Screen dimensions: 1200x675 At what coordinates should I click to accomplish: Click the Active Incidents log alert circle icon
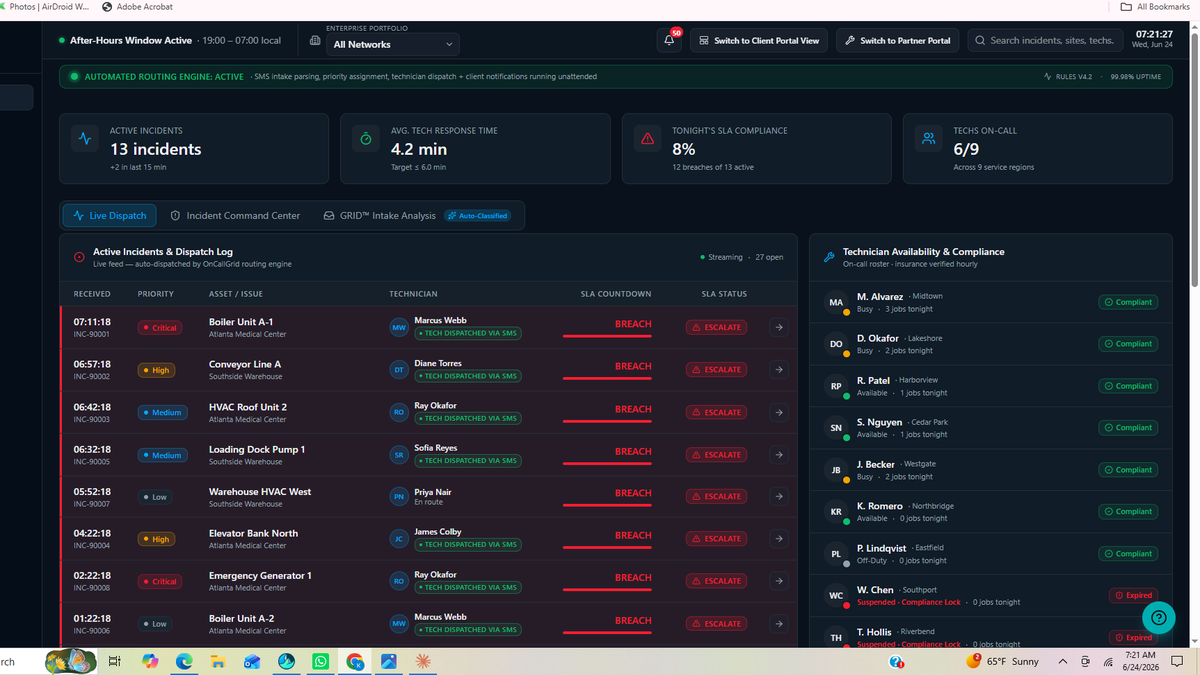[79, 257]
